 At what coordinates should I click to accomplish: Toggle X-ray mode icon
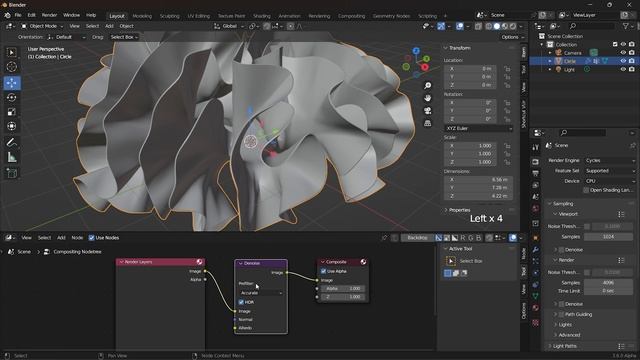[x=478, y=26]
